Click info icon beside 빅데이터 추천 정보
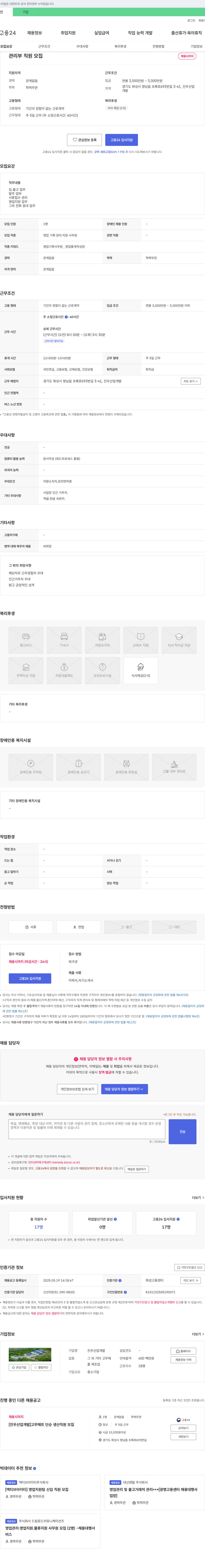Viewport: 205px width, 1568px height. [x=35, y=1469]
